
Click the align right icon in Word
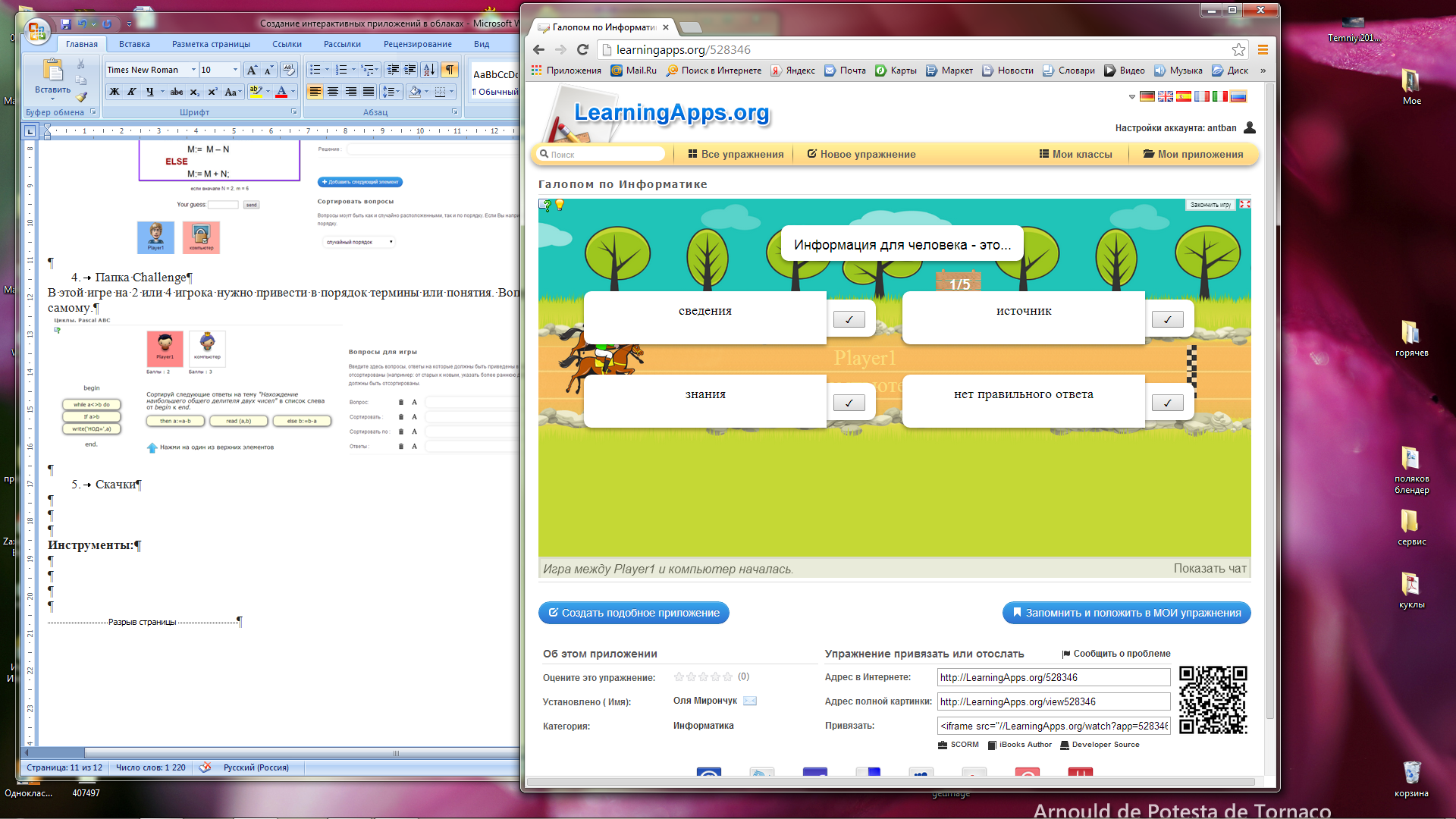(350, 92)
